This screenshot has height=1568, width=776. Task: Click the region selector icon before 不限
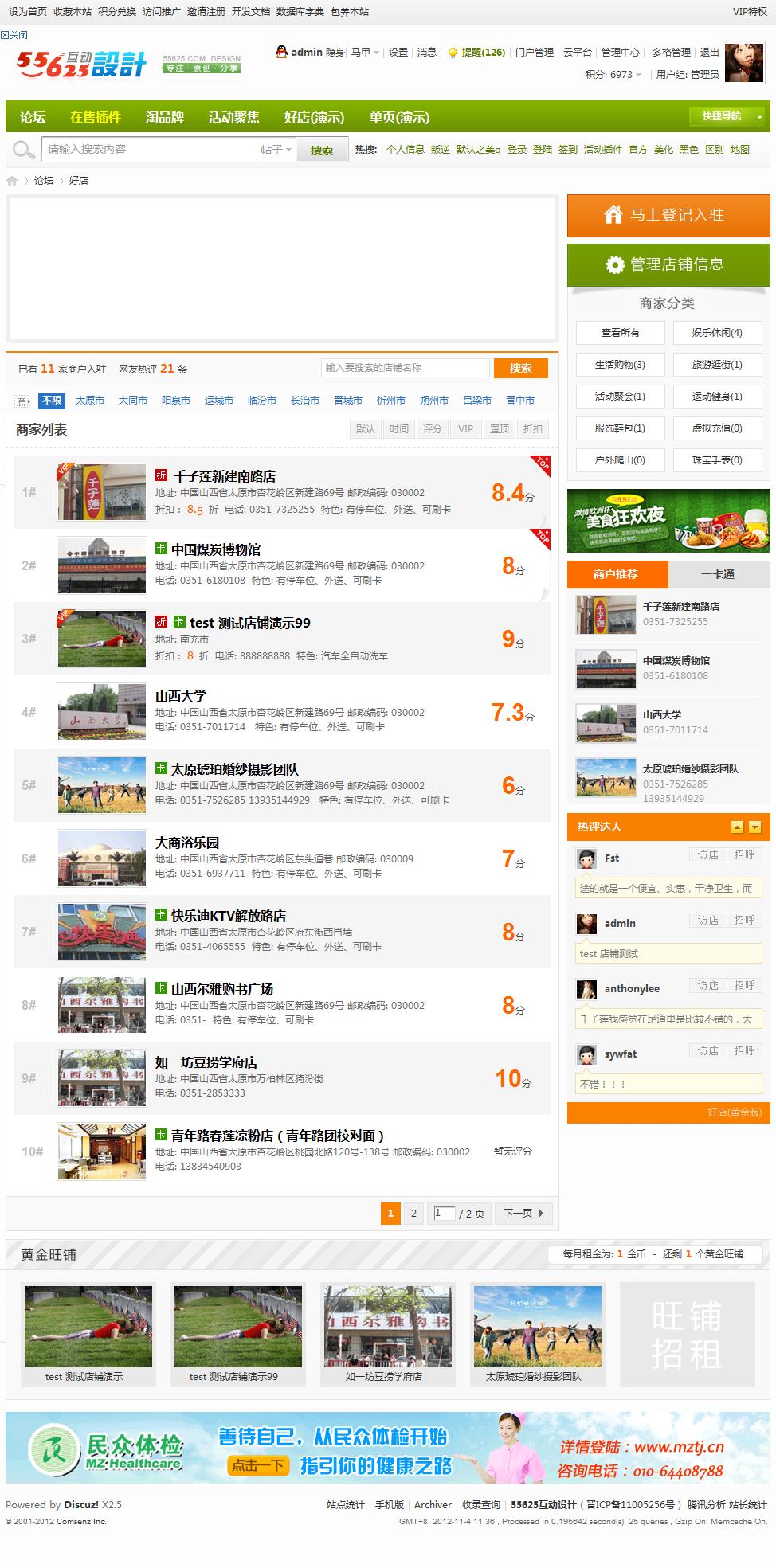coord(22,401)
